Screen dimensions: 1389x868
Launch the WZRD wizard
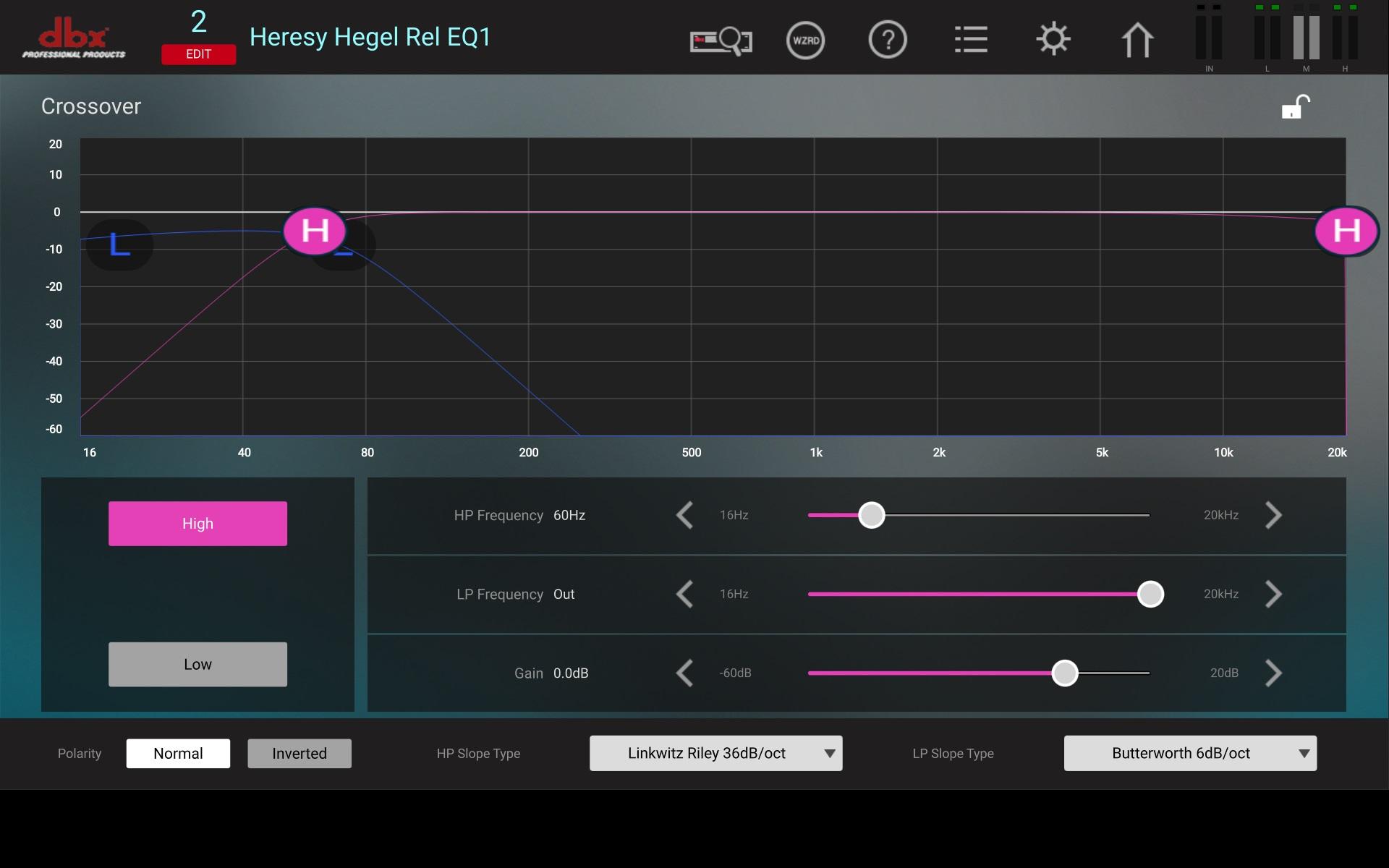click(x=805, y=40)
